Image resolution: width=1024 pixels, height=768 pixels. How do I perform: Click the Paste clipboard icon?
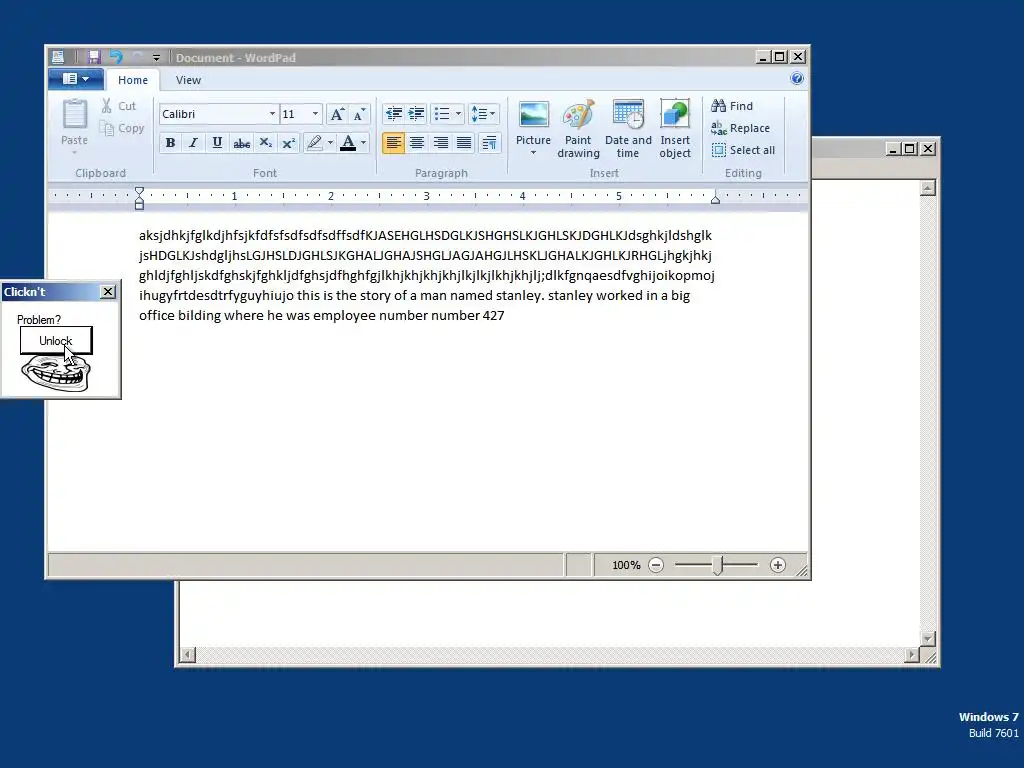pyautogui.click(x=74, y=114)
